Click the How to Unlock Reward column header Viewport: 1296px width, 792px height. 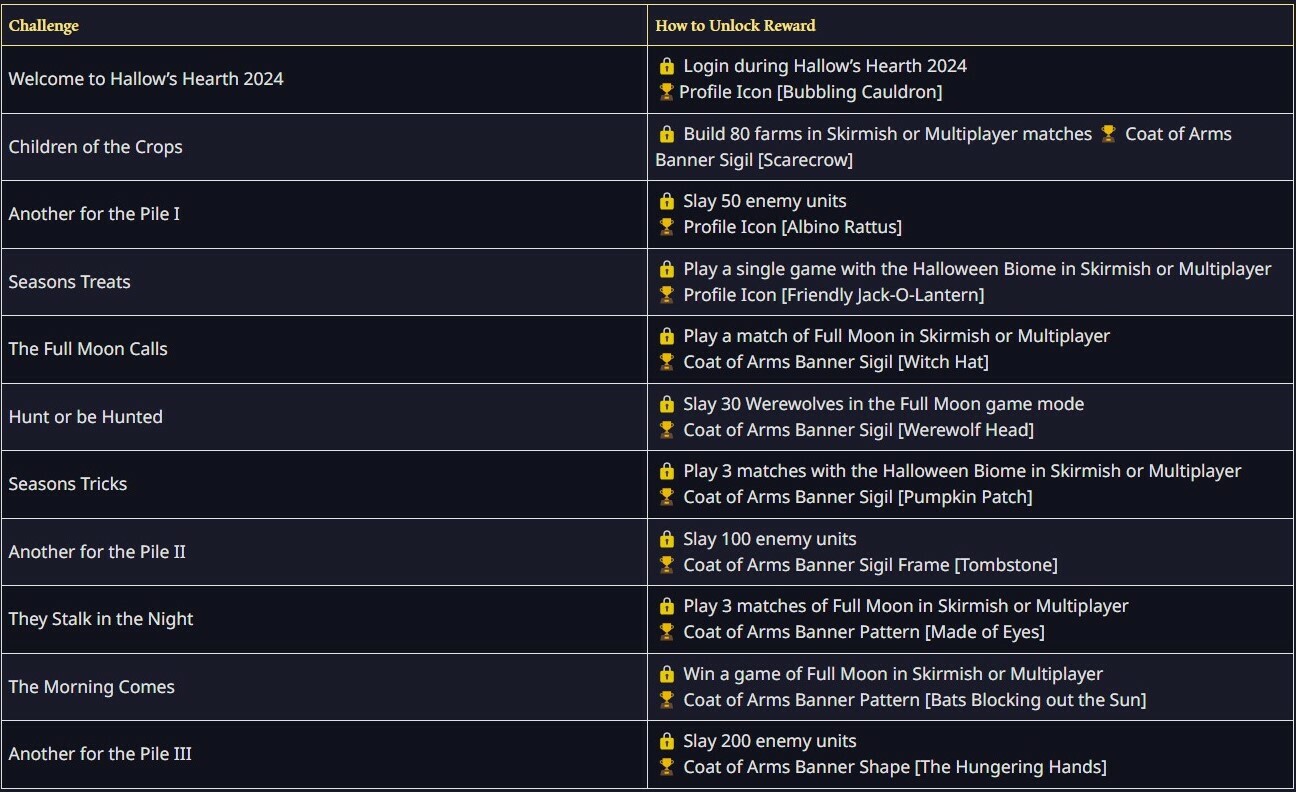point(735,26)
